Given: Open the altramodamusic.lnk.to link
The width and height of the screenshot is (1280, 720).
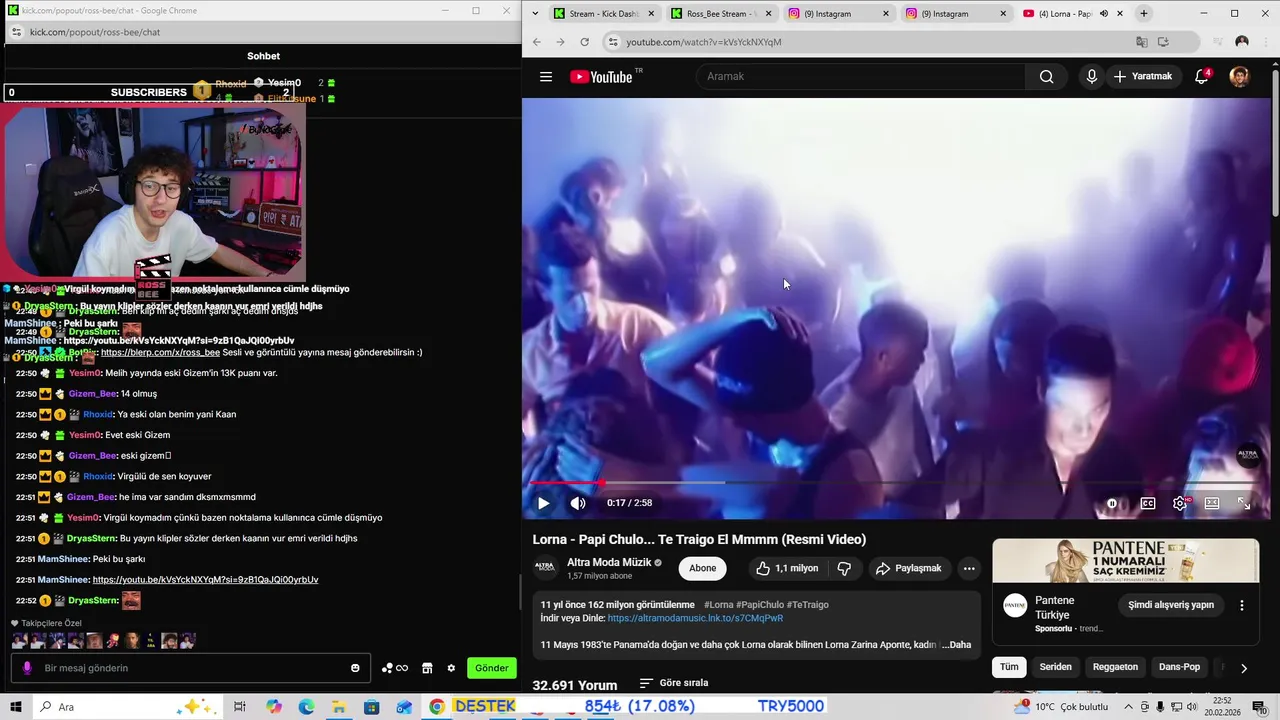Looking at the screenshot, I should pos(695,618).
